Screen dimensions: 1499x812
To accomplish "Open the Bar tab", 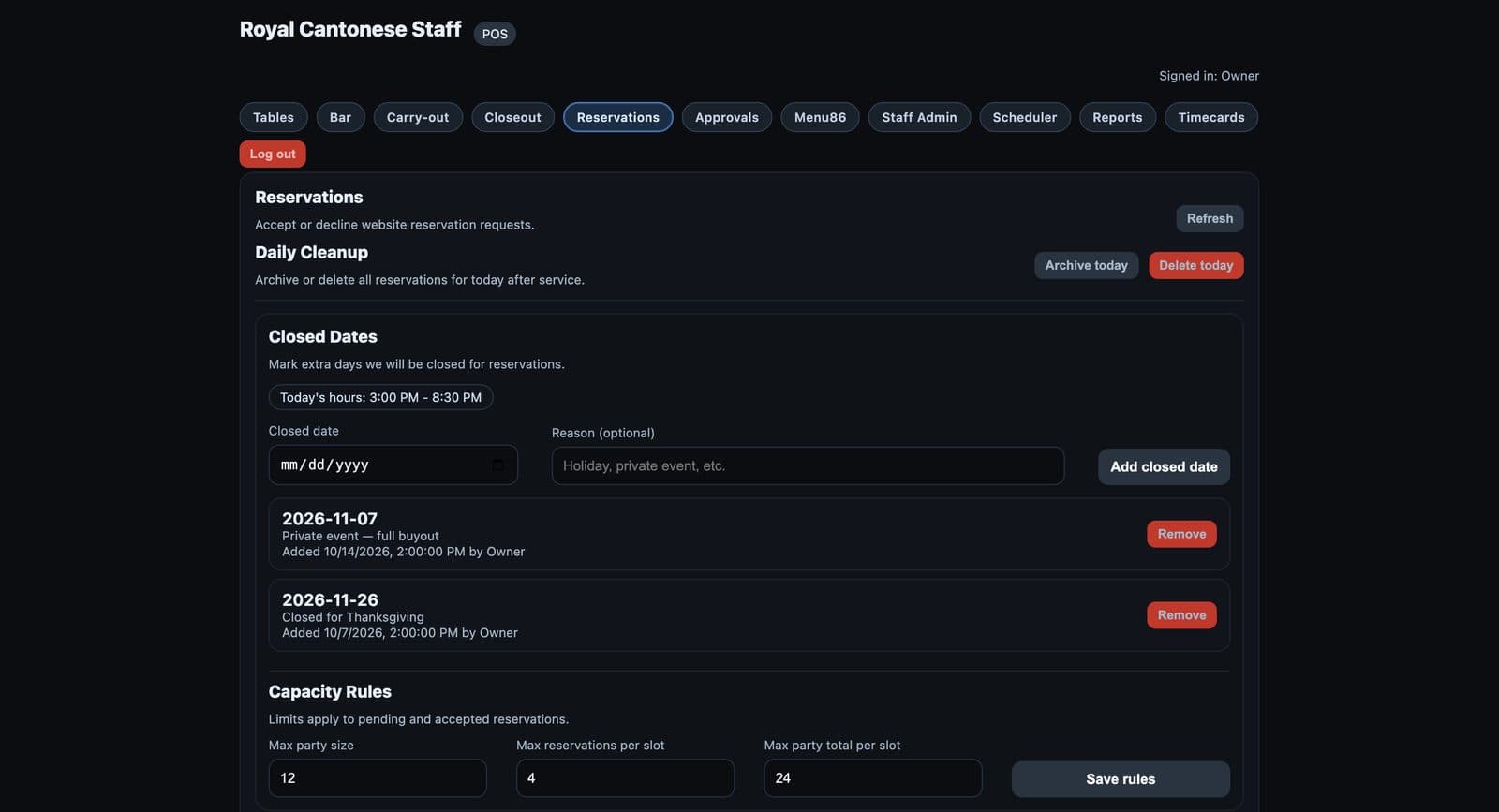I will (x=340, y=117).
